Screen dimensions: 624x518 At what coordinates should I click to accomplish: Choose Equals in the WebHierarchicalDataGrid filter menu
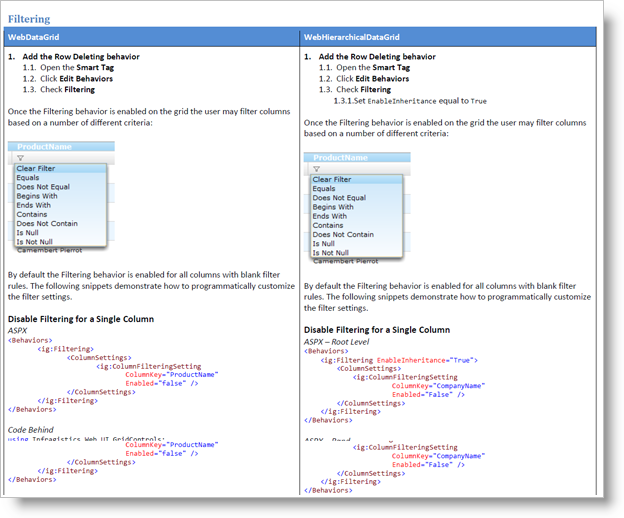coord(324,189)
